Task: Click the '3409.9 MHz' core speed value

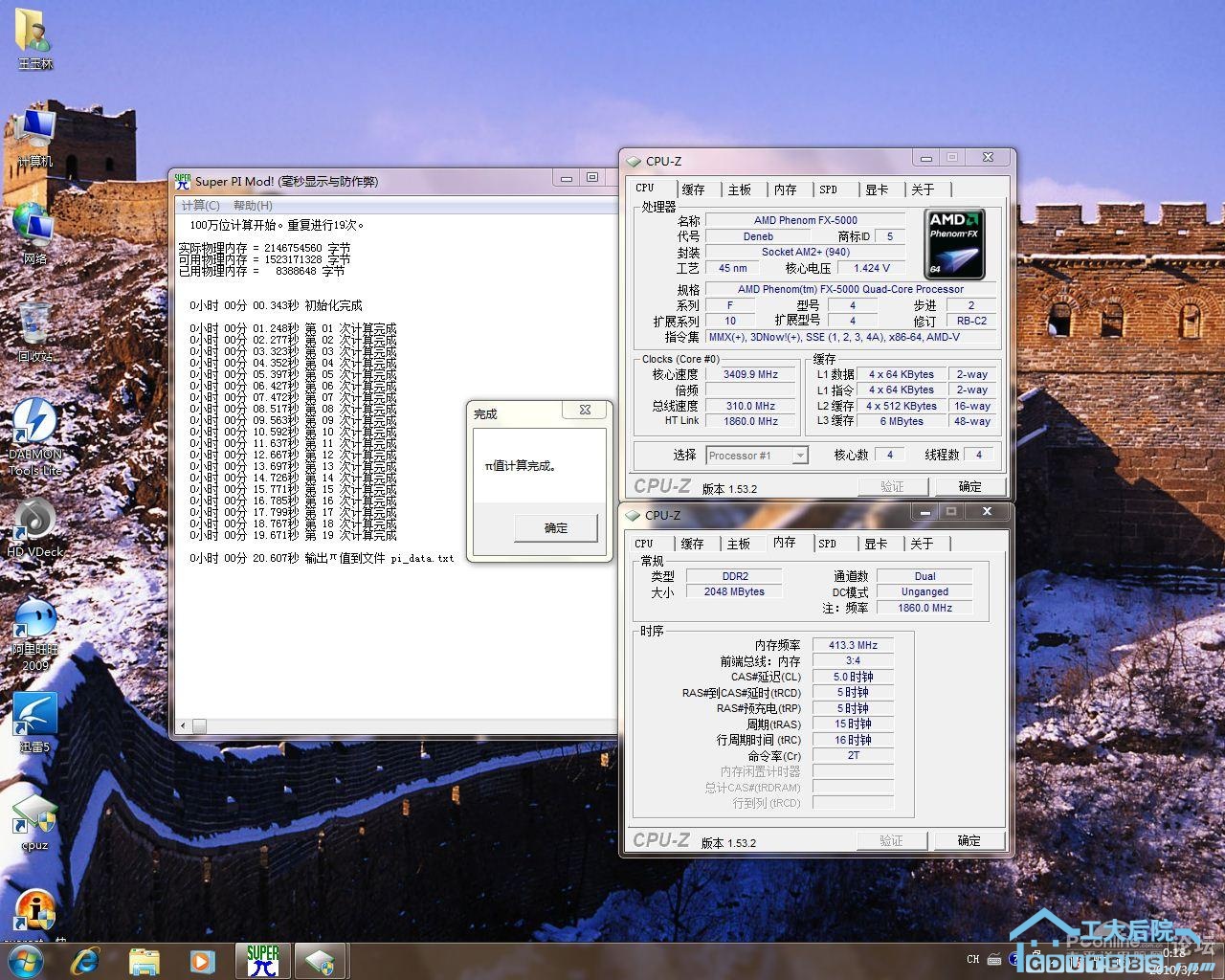Action: coord(751,374)
